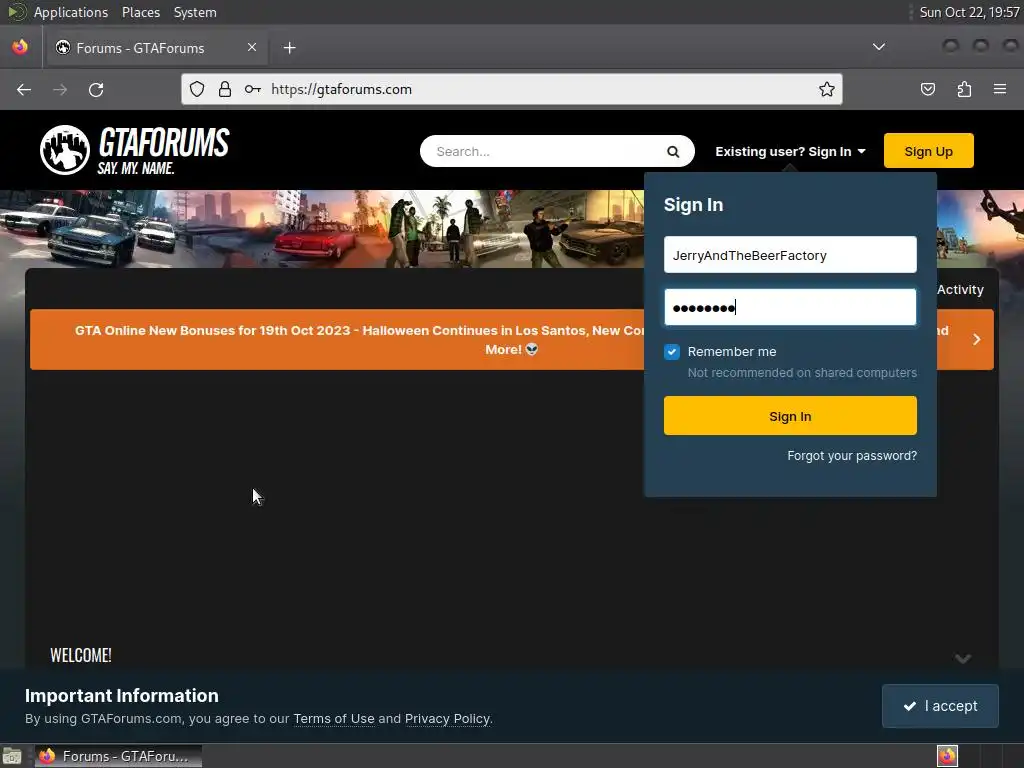1024x768 pixels.
Task: Click Forums - GTAForu... taskbar entry
Action: point(118,756)
